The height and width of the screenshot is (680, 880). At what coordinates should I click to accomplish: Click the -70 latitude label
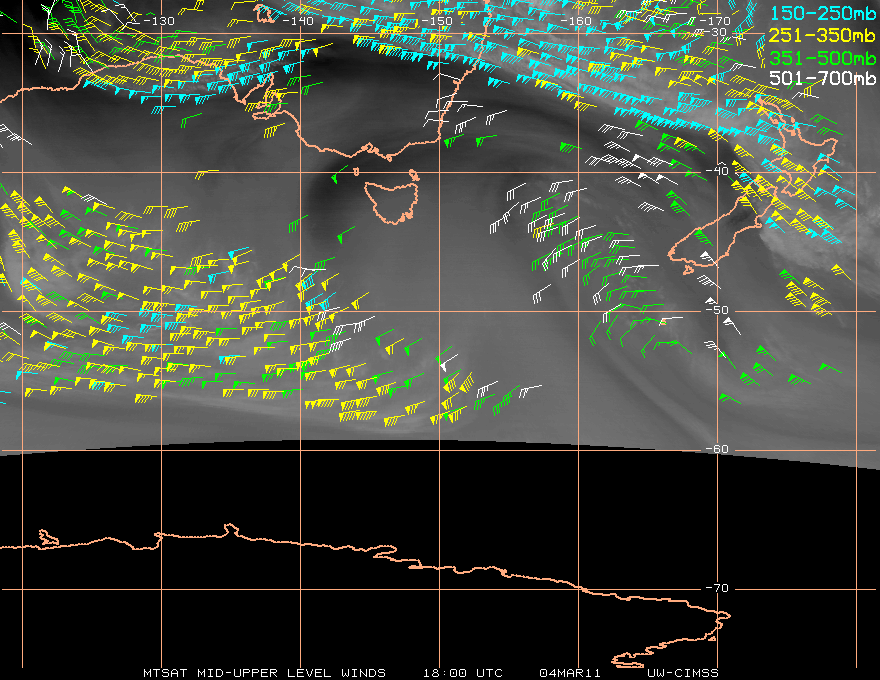[x=717, y=588]
